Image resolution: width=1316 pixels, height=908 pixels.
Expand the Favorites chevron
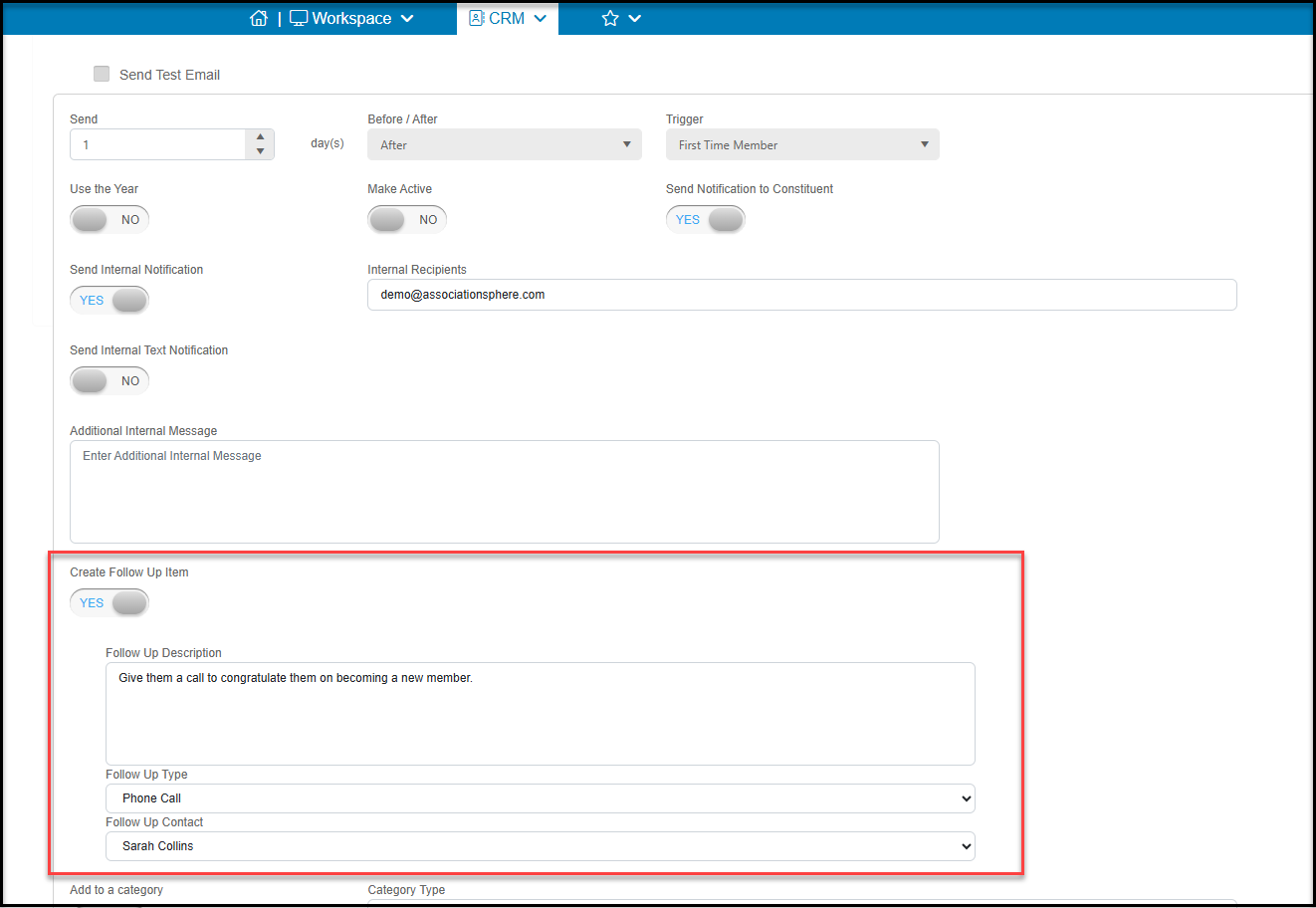(635, 19)
